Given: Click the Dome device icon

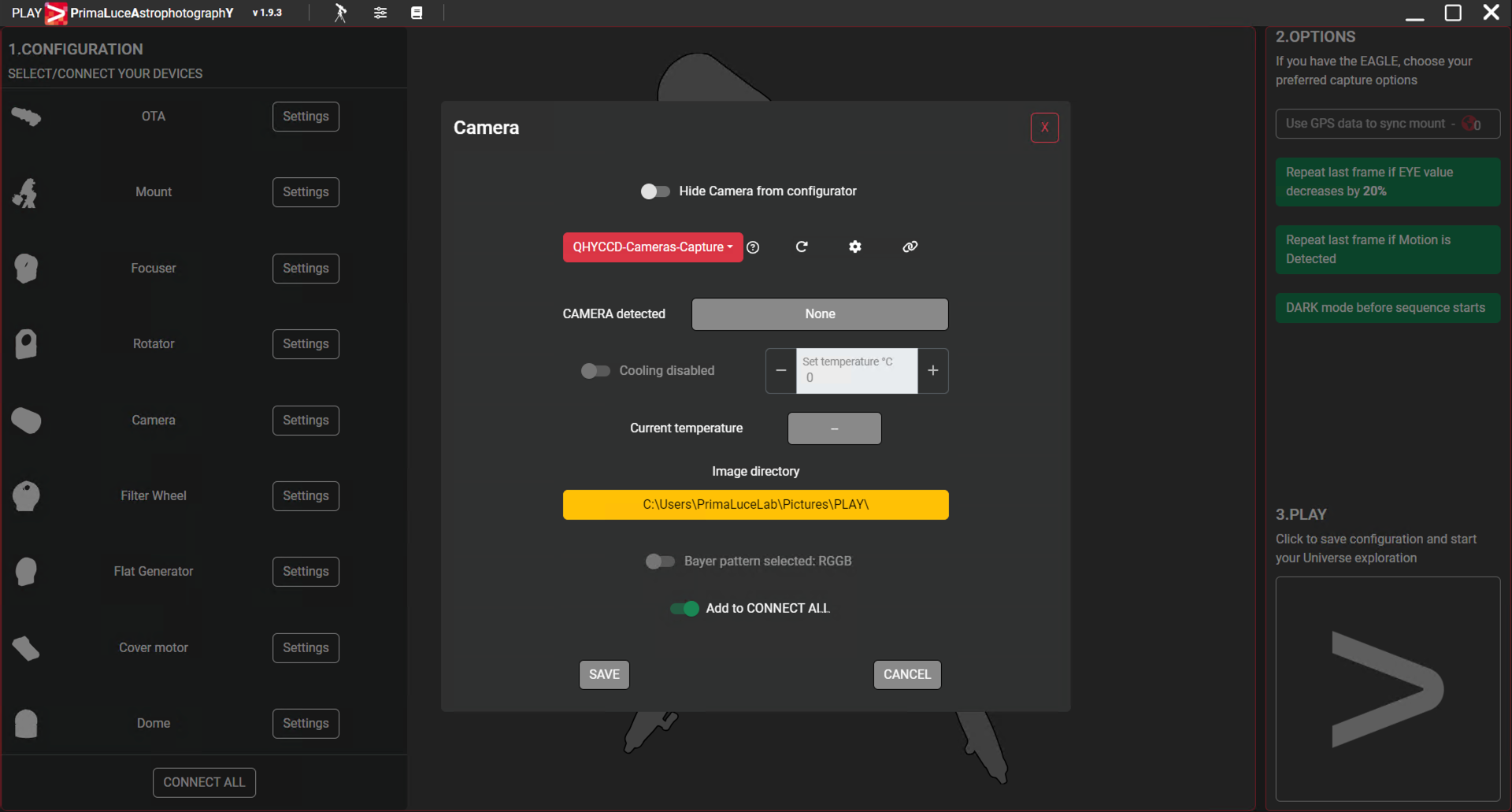Looking at the screenshot, I should (26, 724).
